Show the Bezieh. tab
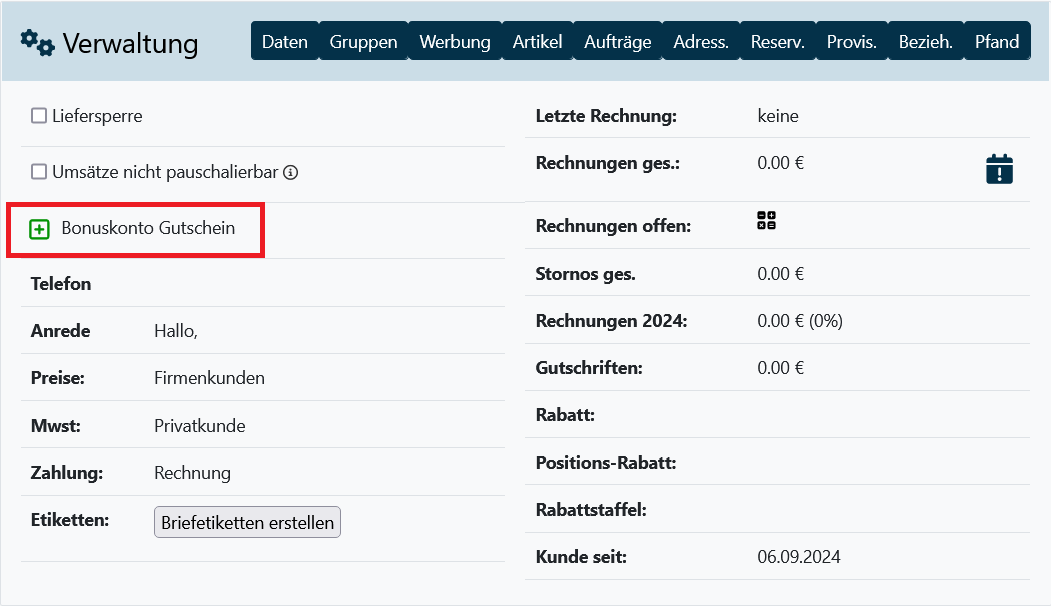The width and height of the screenshot is (1051, 606). click(925, 42)
